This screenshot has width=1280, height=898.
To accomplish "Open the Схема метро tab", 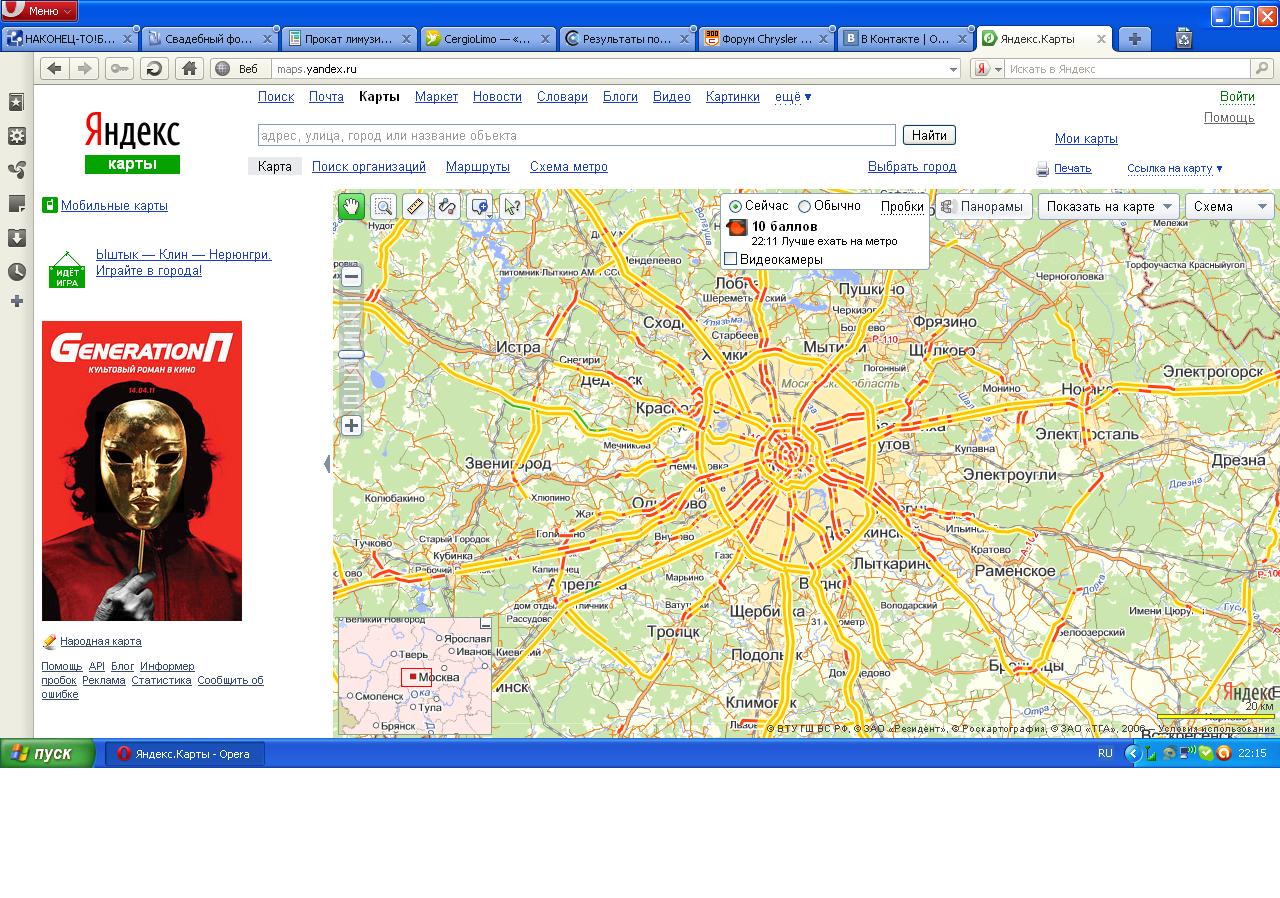I will [x=569, y=167].
